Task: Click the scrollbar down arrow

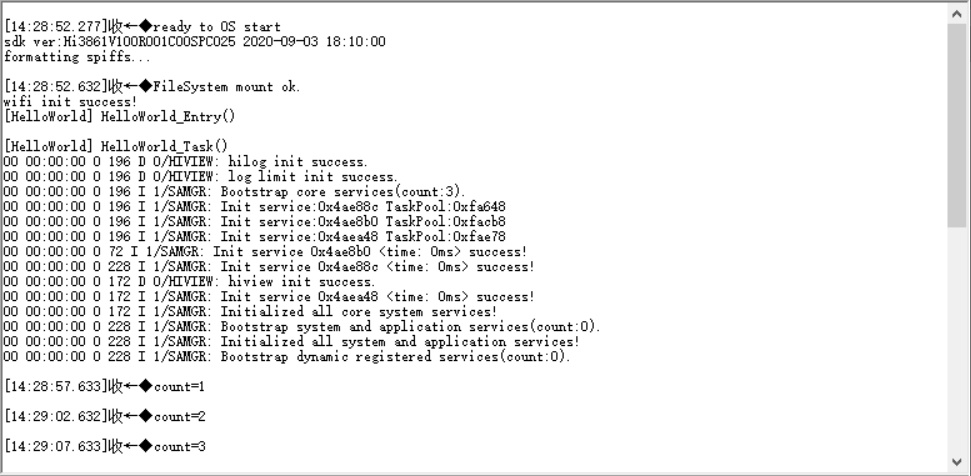Action: tap(957, 463)
